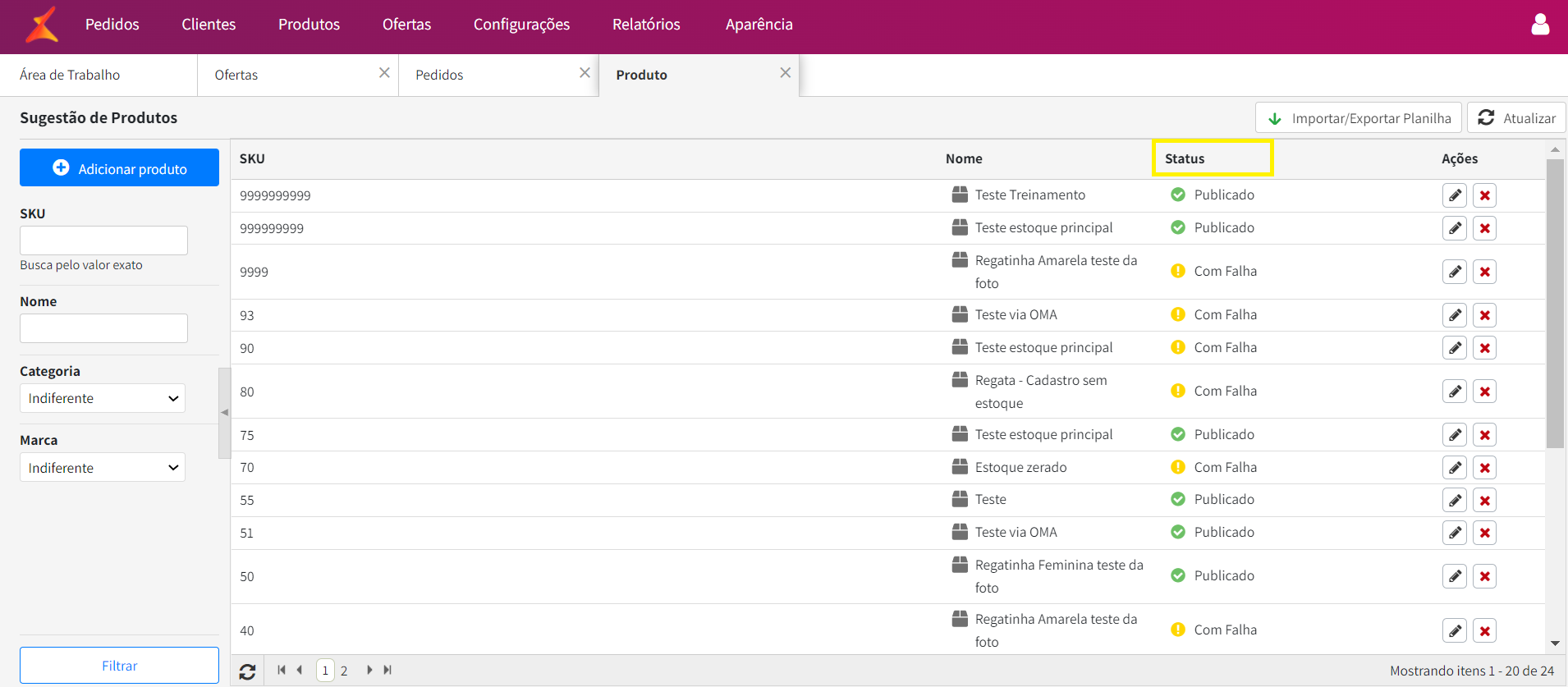
Task: Click the Filtrar button
Action: click(x=119, y=666)
